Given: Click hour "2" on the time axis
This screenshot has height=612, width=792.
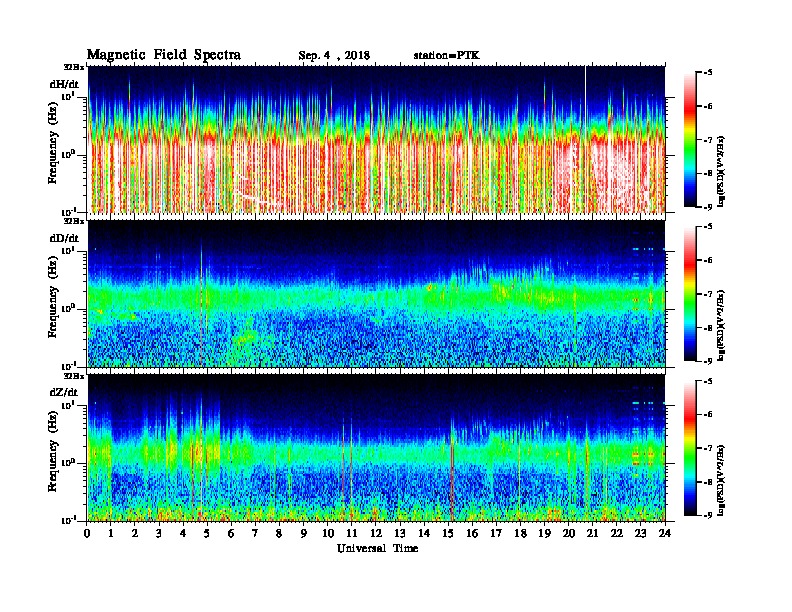Looking at the screenshot, I should click(135, 533).
